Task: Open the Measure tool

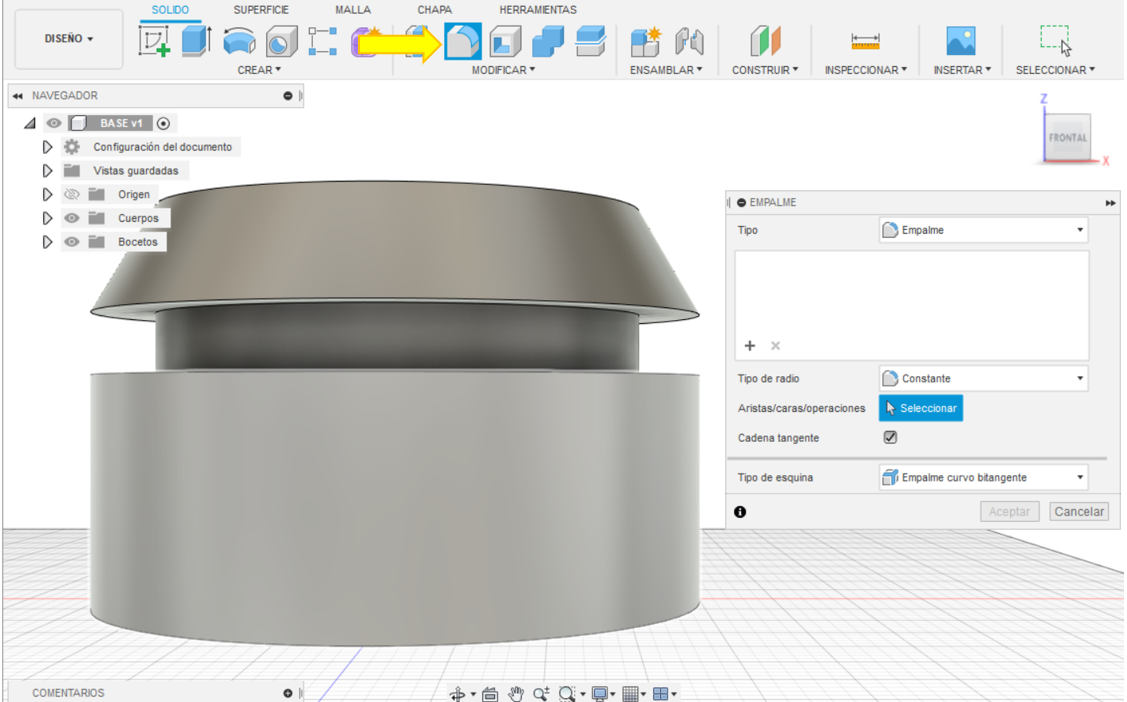Action: (865, 41)
